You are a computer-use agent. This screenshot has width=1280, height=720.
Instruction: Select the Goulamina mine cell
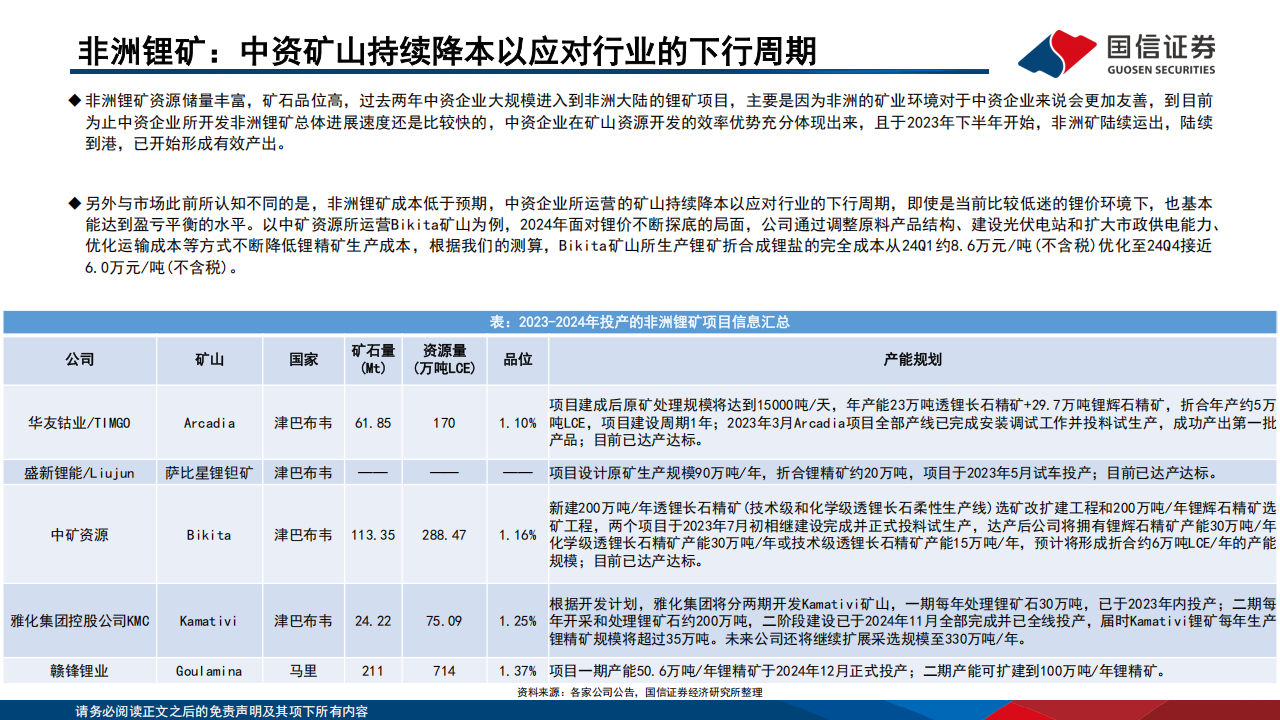210,671
